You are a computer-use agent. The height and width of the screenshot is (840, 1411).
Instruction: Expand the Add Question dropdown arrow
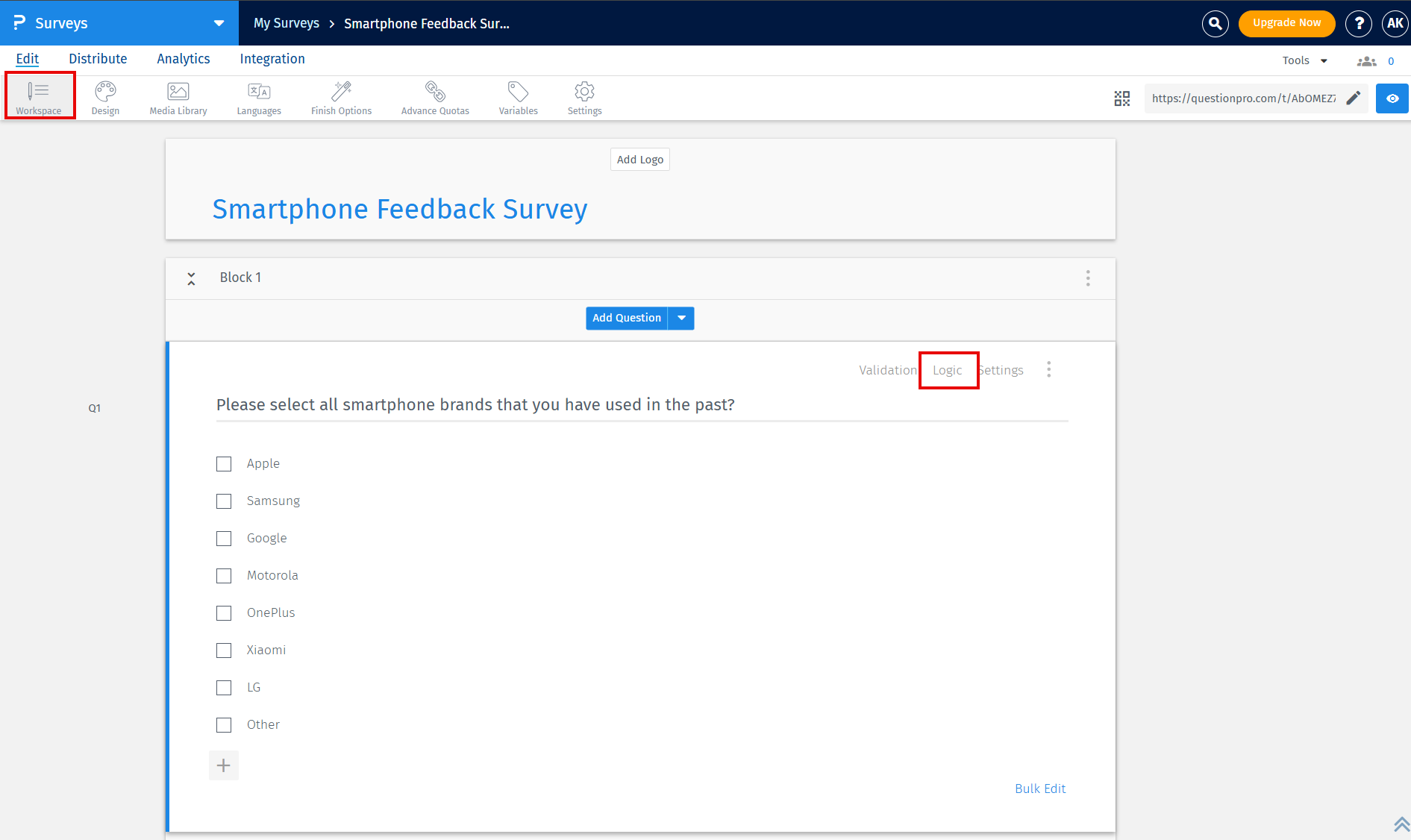(681, 318)
